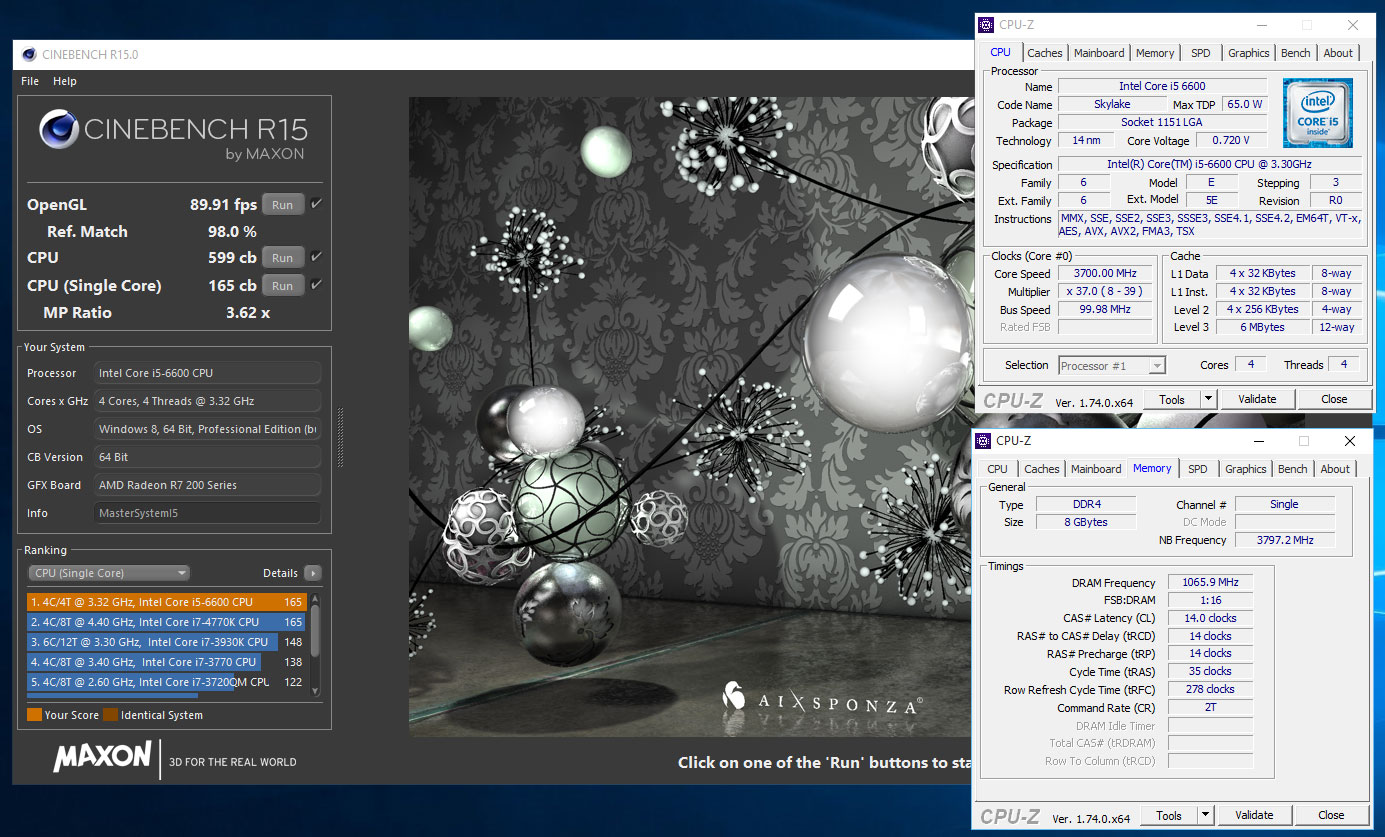Switch to Bench tab in lower CPU-Z

click(x=1293, y=469)
